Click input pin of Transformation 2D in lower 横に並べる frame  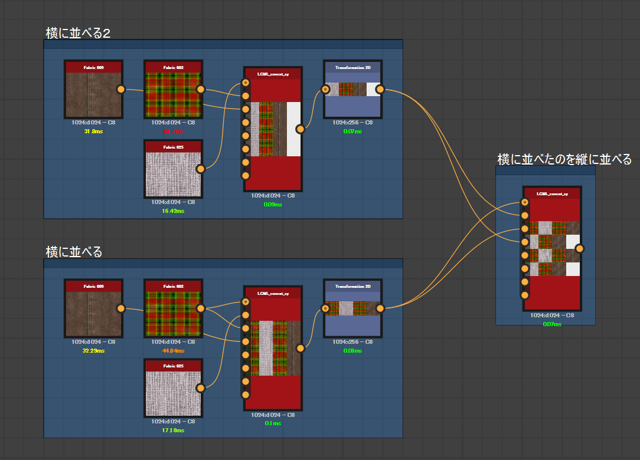[x=324, y=309]
